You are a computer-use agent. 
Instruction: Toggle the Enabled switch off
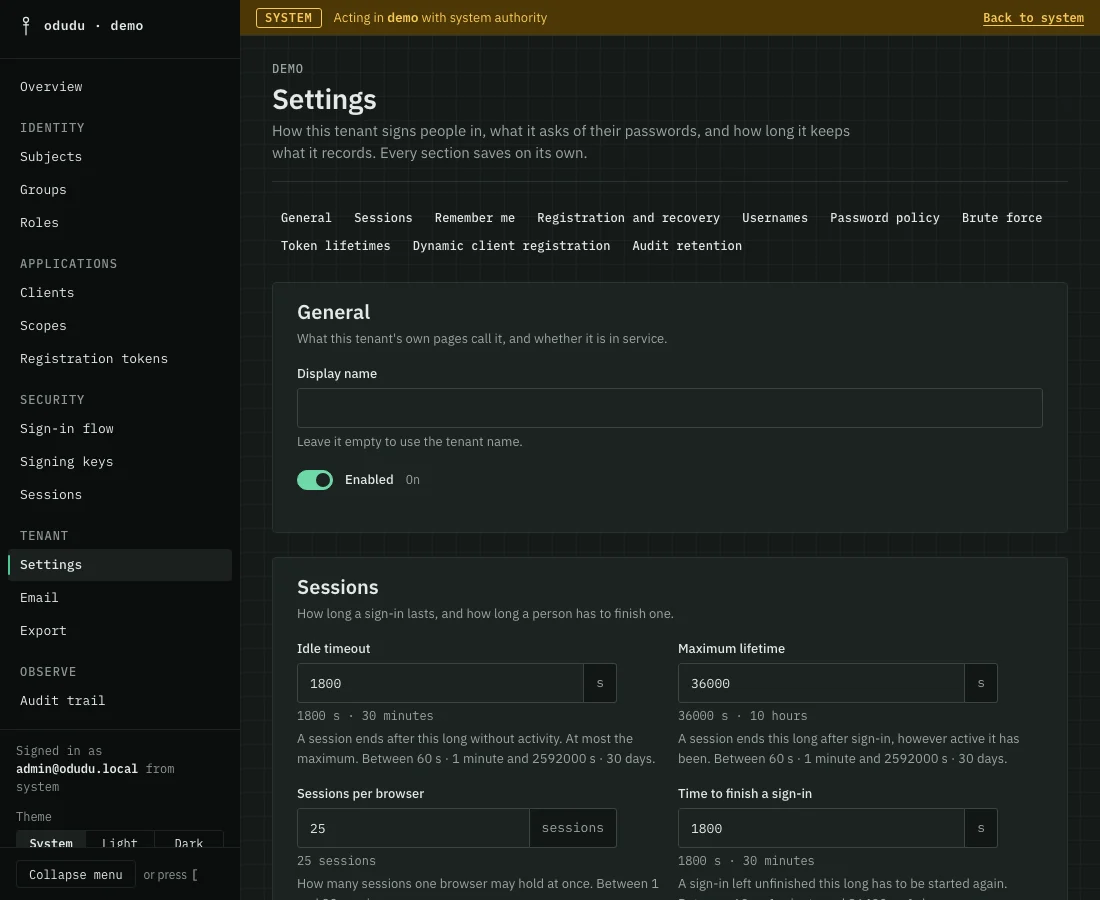[315, 480]
